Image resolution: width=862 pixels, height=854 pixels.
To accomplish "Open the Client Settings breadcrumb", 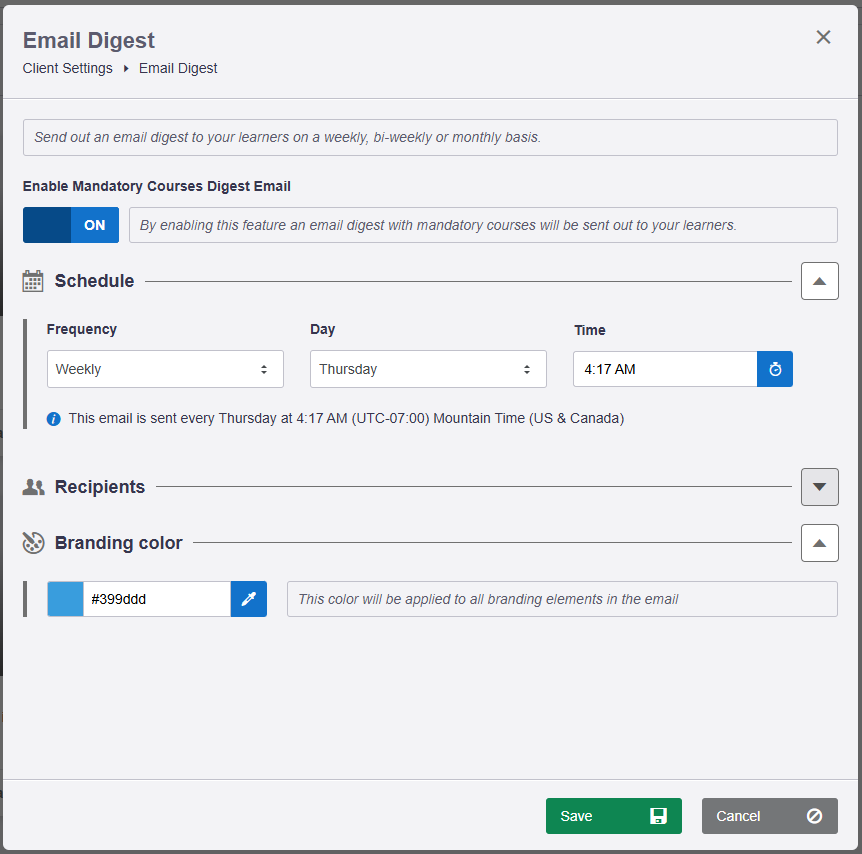I will [68, 68].
